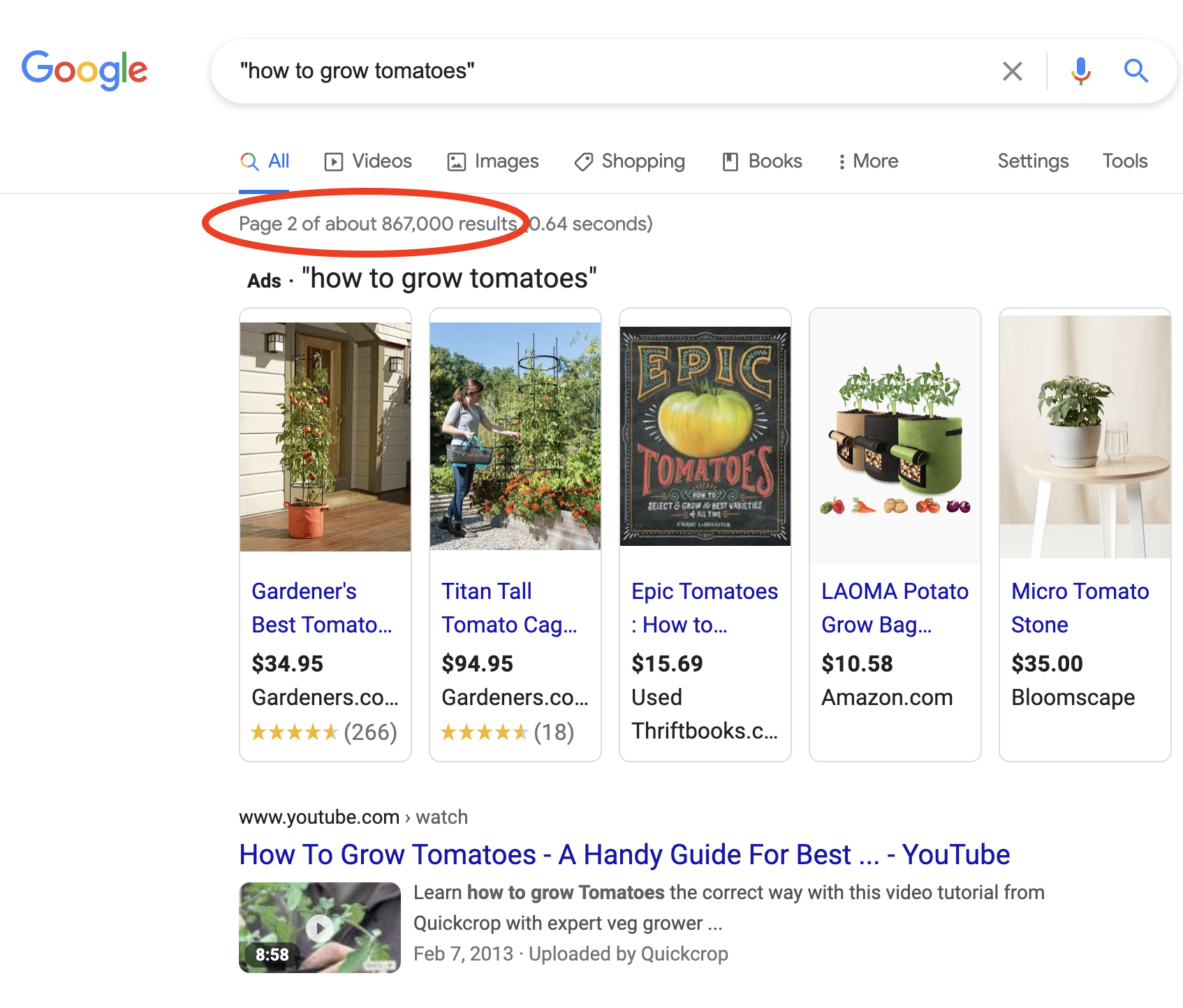Click the search magnifying glass icon
The width and height of the screenshot is (1183, 1008).
click(x=1136, y=71)
